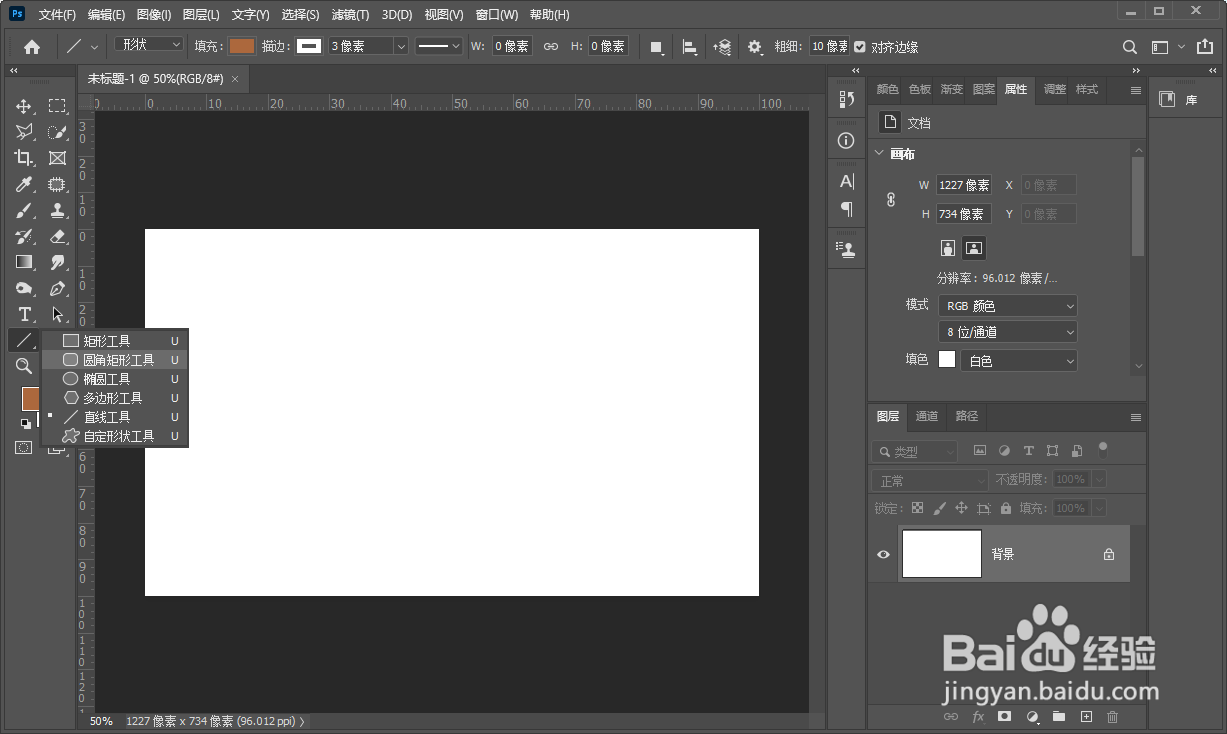The width and height of the screenshot is (1227, 734).
Task: Click the create new layer icon
Action: 1086,717
